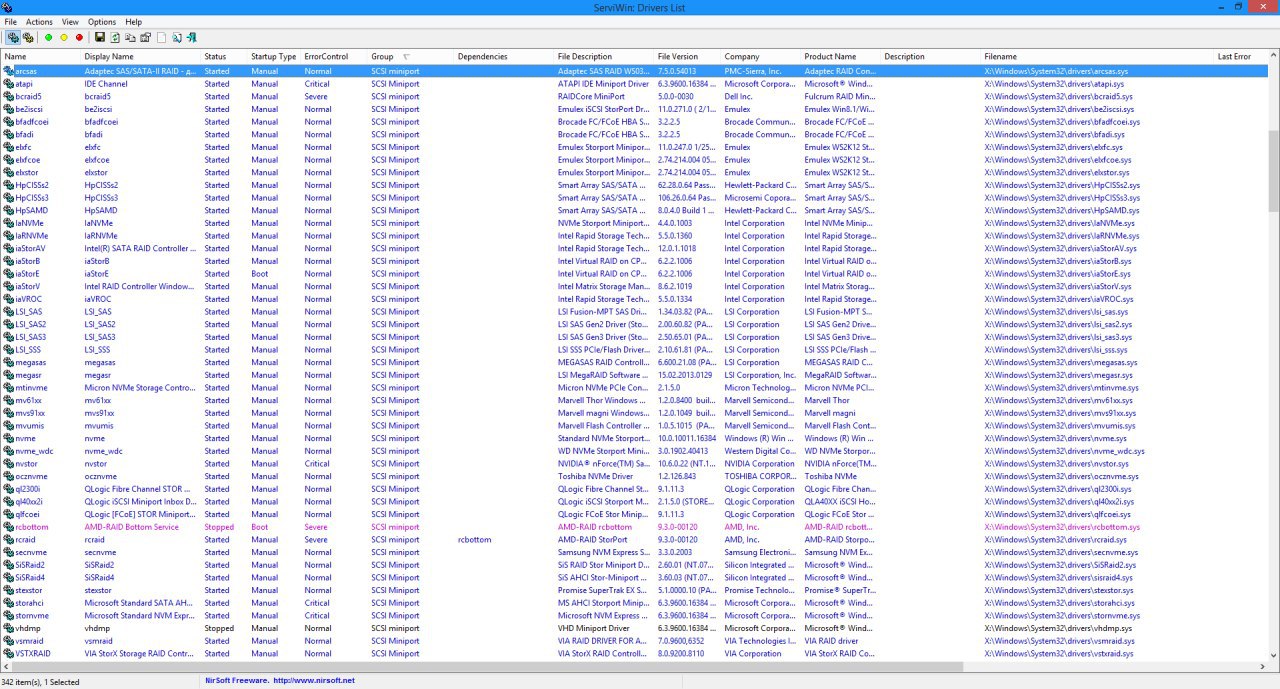Viewport: 1280px width, 689px height.
Task: Click the driver icon beside nvme_wdc
Action: point(9,451)
